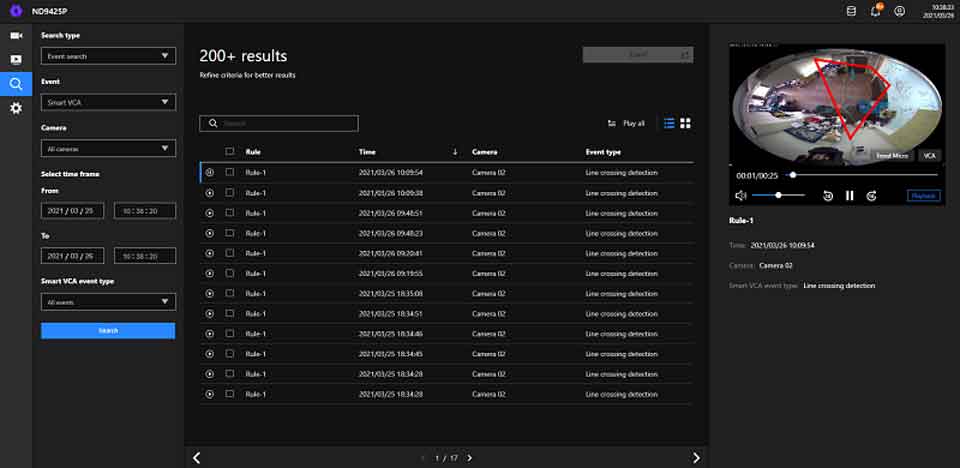Image resolution: width=960 pixels, height=468 pixels.
Task: Open the Event dropdown showing Smart VCA
Action: (108, 102)
